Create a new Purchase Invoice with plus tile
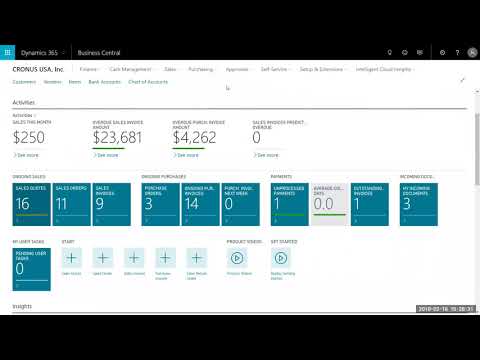This screenshot has width=480, height=360. 165,258
